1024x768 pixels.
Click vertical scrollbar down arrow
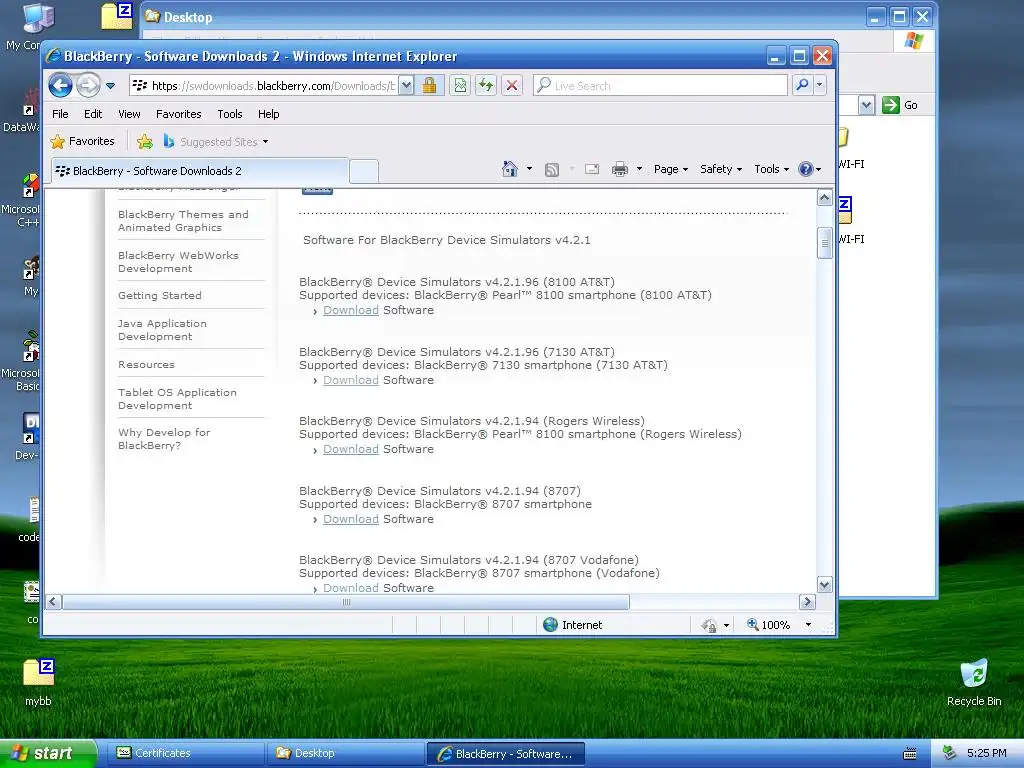click(824, 585)
